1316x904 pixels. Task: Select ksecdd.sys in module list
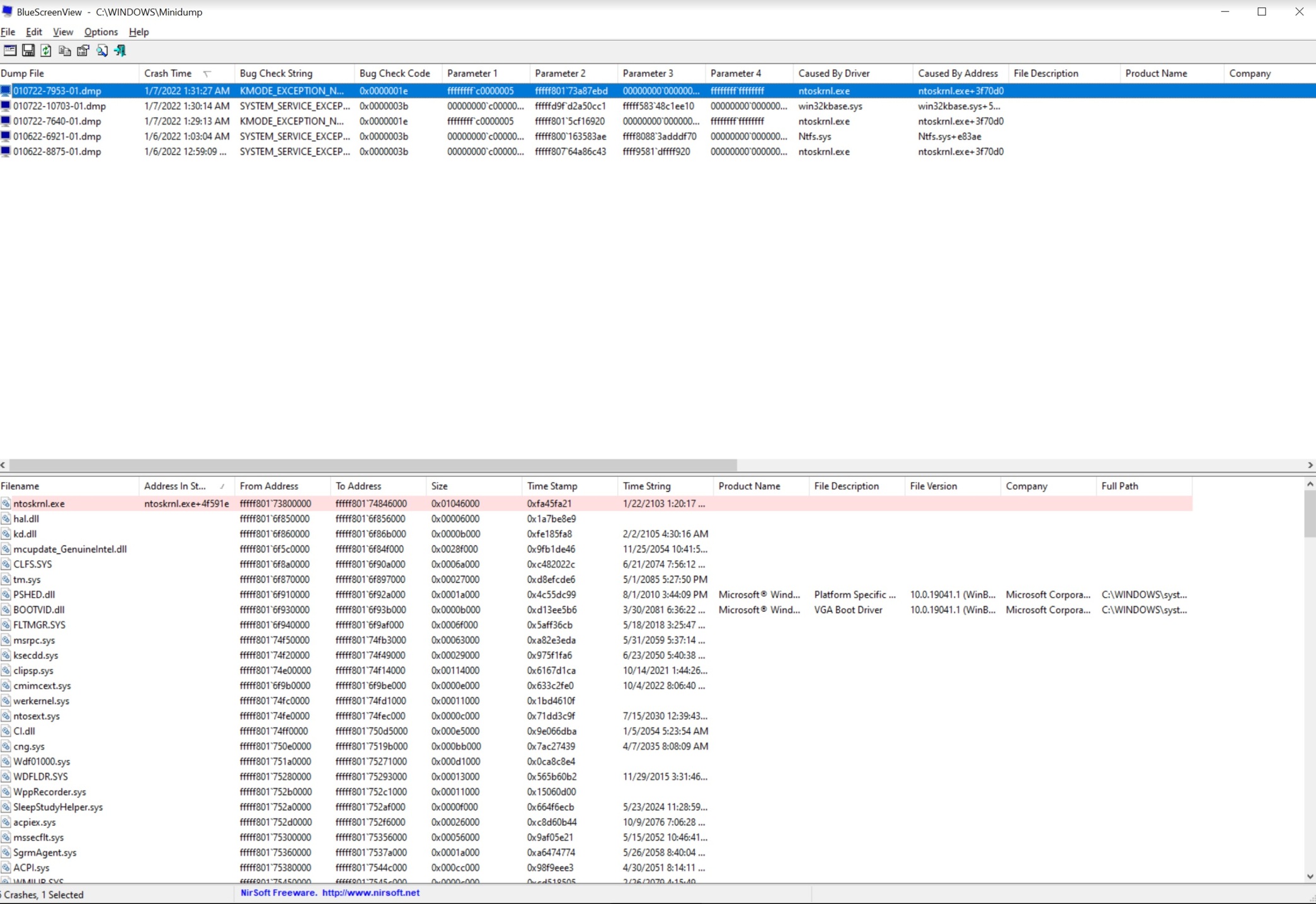click(35, 655)
